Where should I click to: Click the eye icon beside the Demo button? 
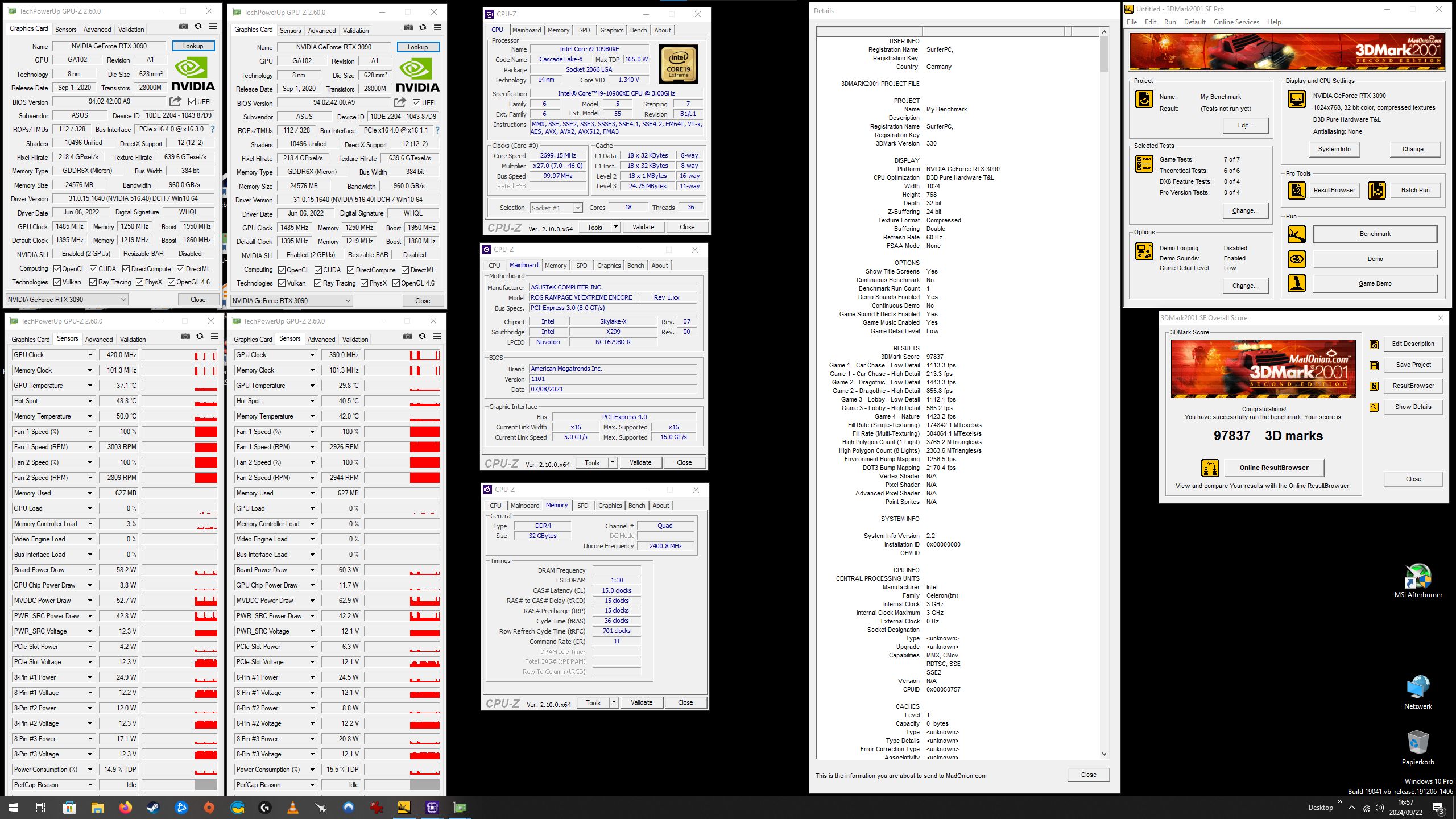pyautogui.click(x=1297, y=259)
